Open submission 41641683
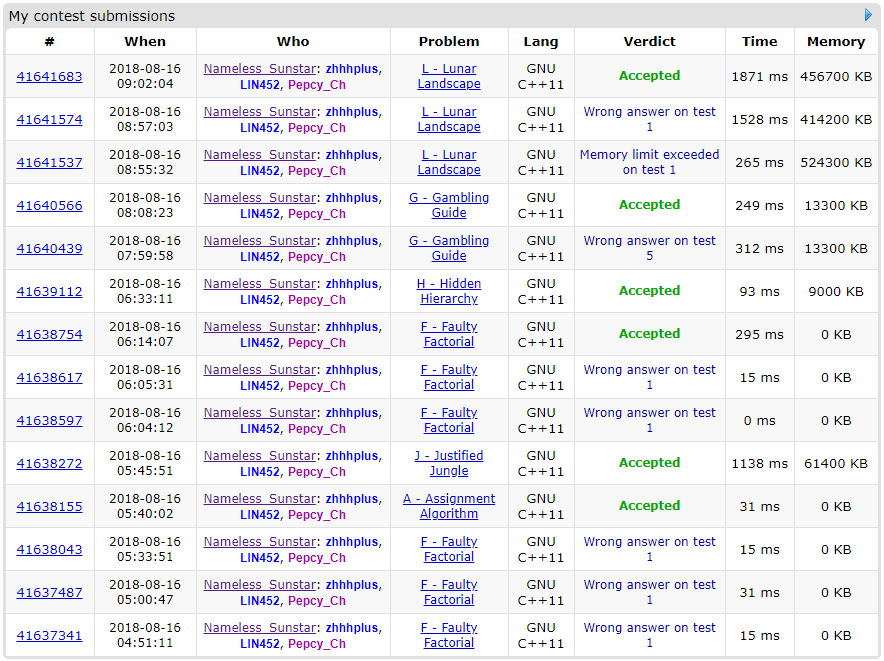The width and height of the screenshot is (884, 661). [49, 77]
